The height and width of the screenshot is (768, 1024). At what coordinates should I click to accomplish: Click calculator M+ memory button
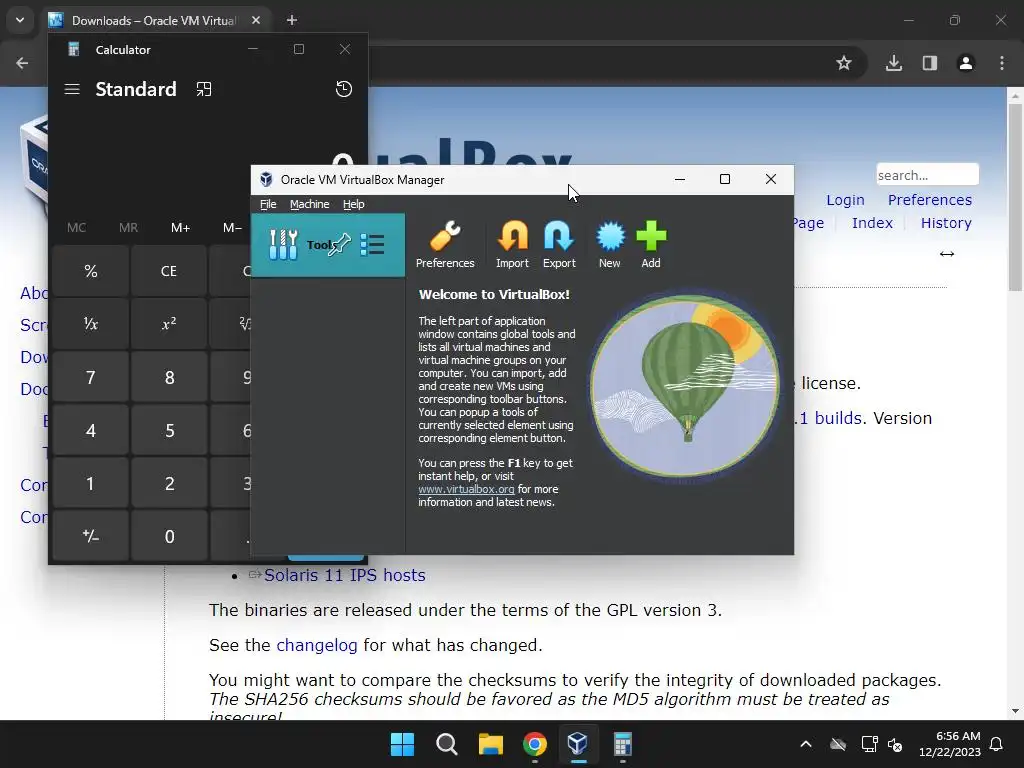(x=180, y=227)
